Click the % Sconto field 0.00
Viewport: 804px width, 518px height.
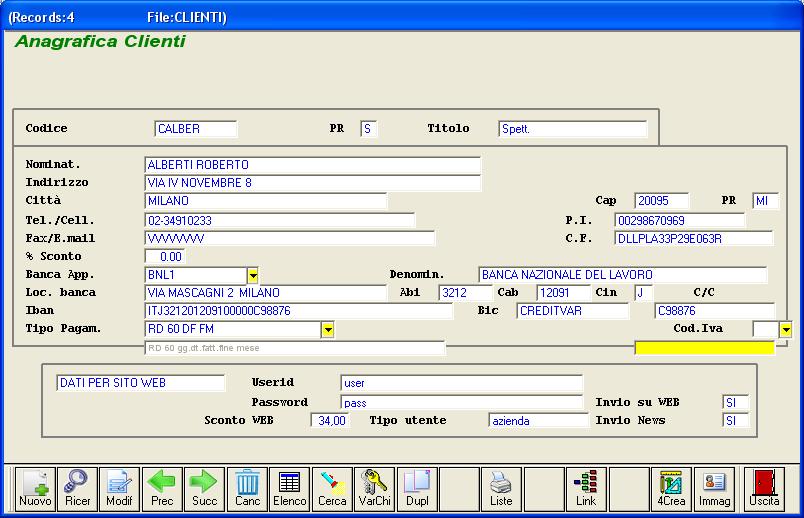click(x=165, y=256)
